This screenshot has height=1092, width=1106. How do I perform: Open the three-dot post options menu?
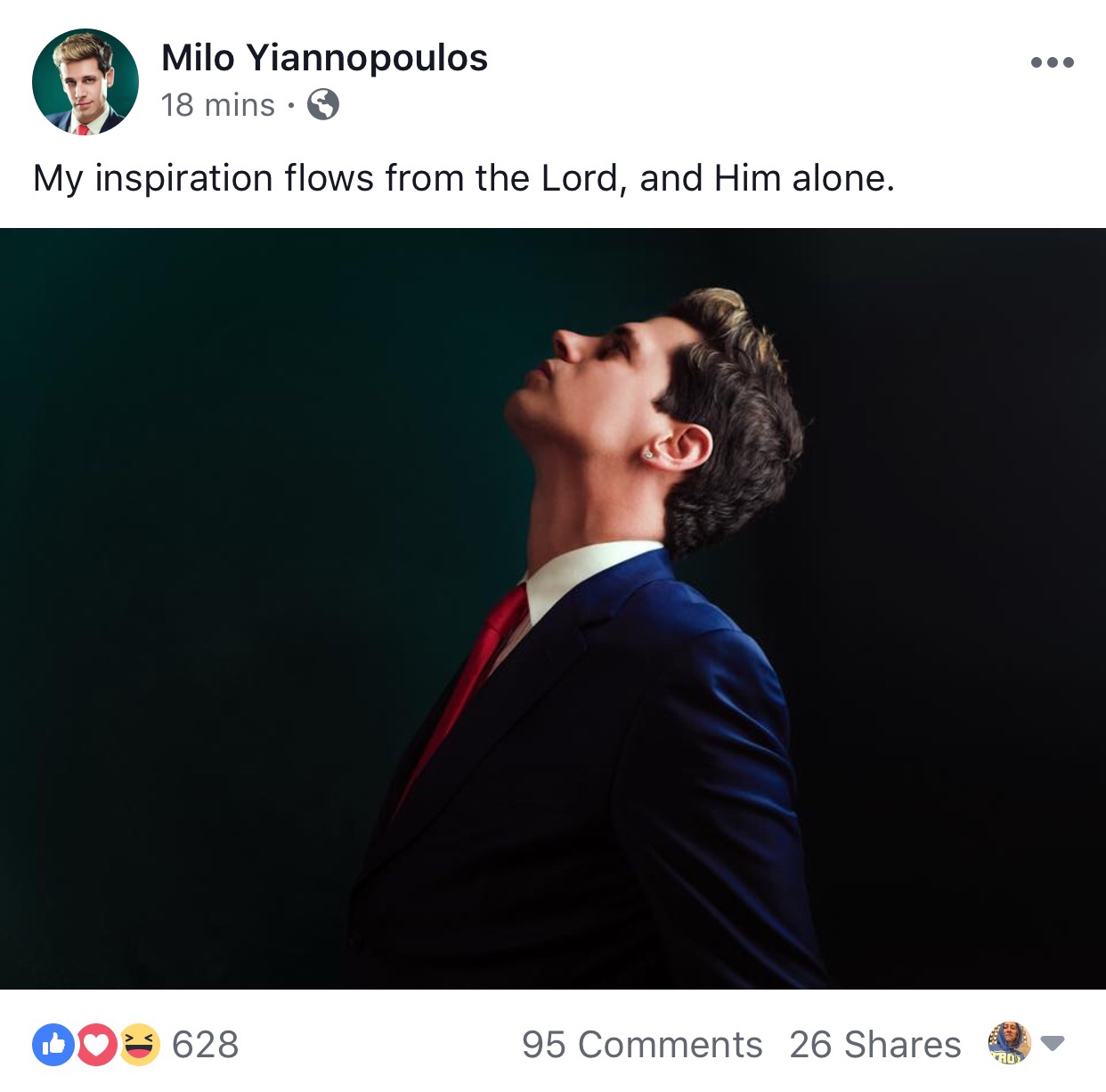(x=1052, y=62)
